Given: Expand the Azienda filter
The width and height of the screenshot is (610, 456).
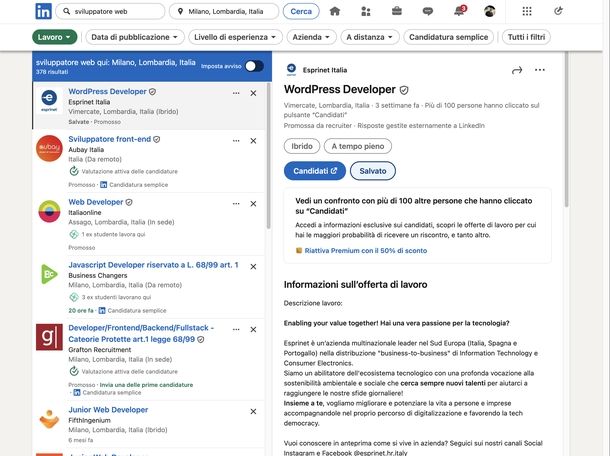Looking at the screenshot, I should tap(311, 37).
